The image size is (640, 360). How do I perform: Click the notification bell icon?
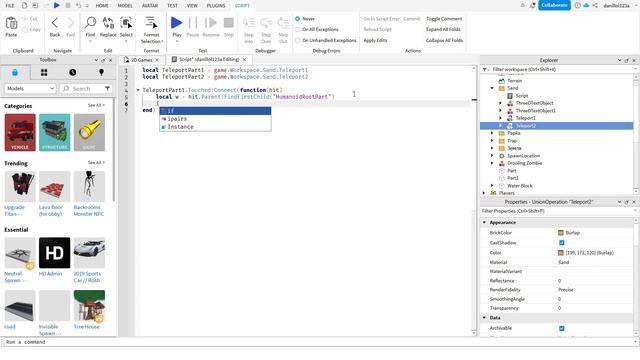532,5
